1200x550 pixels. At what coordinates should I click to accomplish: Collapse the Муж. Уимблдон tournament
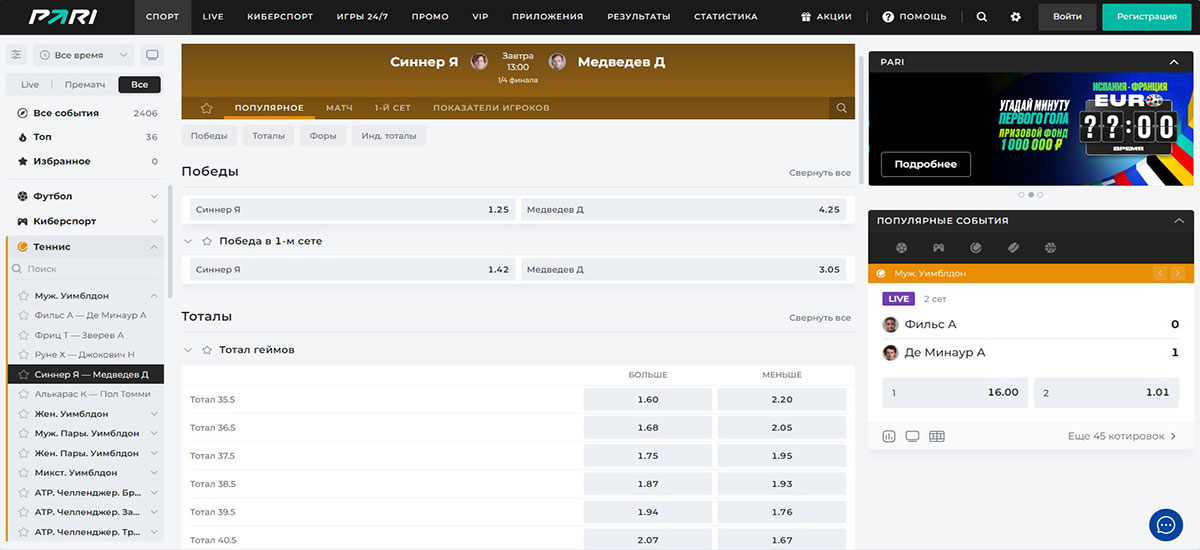coord(154,296)
